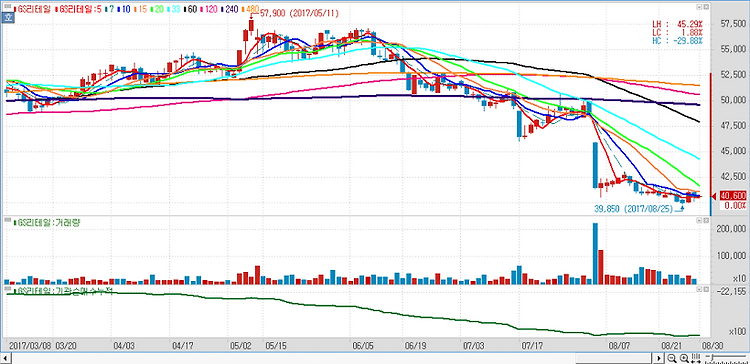Select the 10-day moving average legend
This screenshot has height=364, width=750.
[x=124, y=9]
